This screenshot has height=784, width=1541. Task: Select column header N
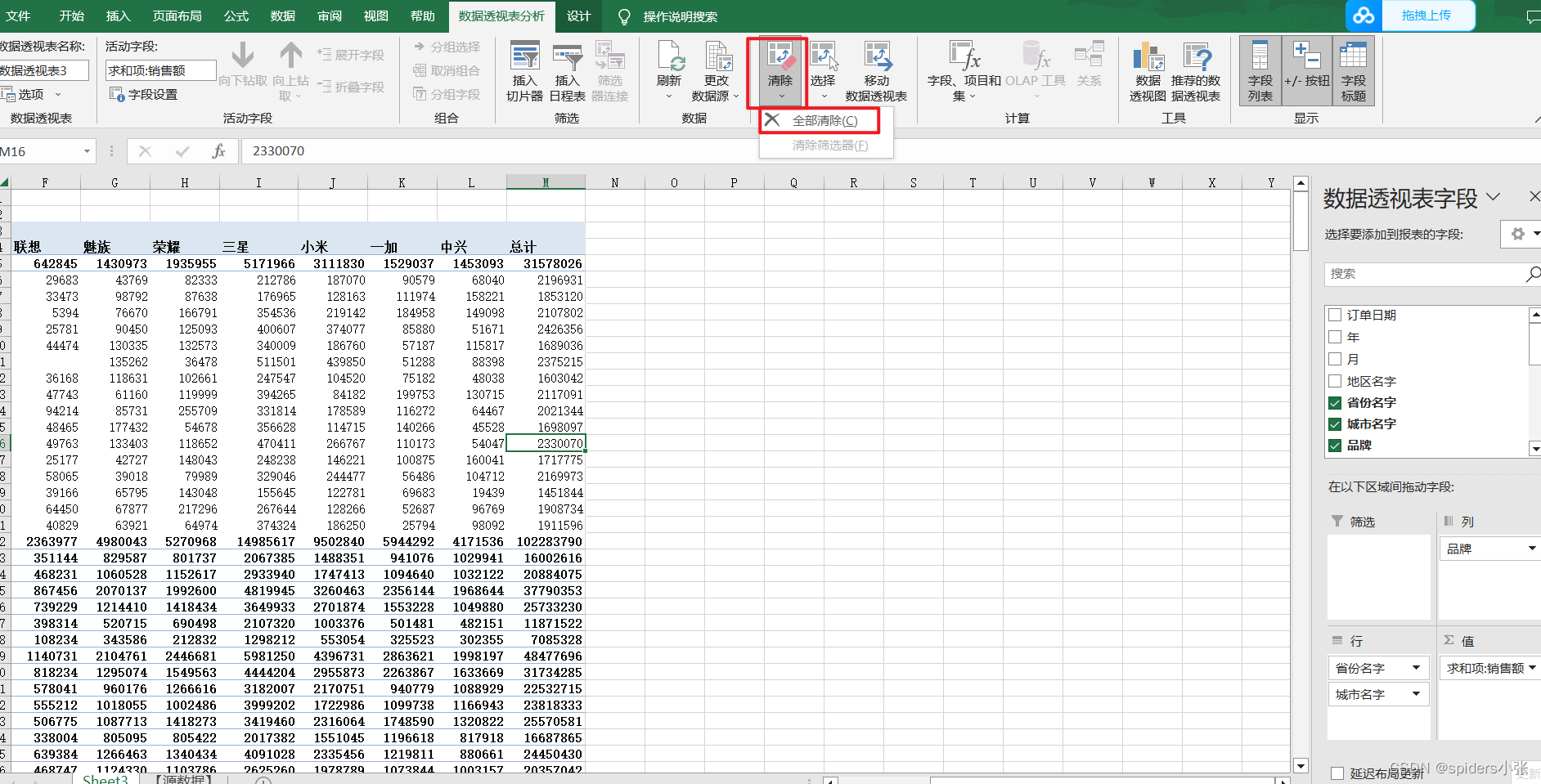pyautogui.click(x=615, y=182)
